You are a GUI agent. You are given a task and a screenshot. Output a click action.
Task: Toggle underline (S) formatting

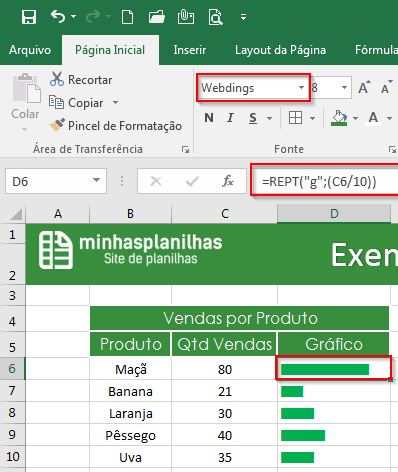[x=253, y=118]
